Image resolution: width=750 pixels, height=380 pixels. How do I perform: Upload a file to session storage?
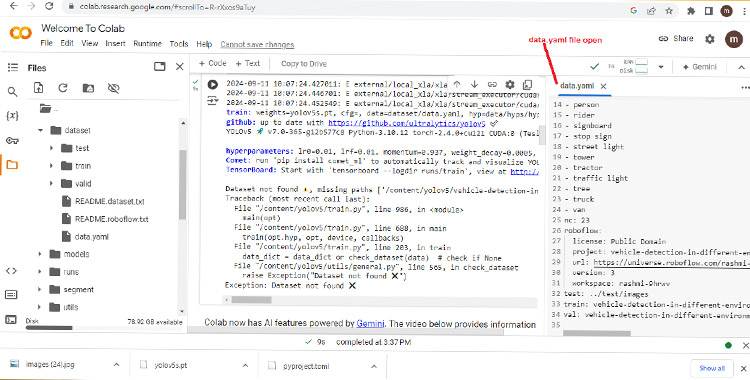pyautogui.click(x=38, y=88)
